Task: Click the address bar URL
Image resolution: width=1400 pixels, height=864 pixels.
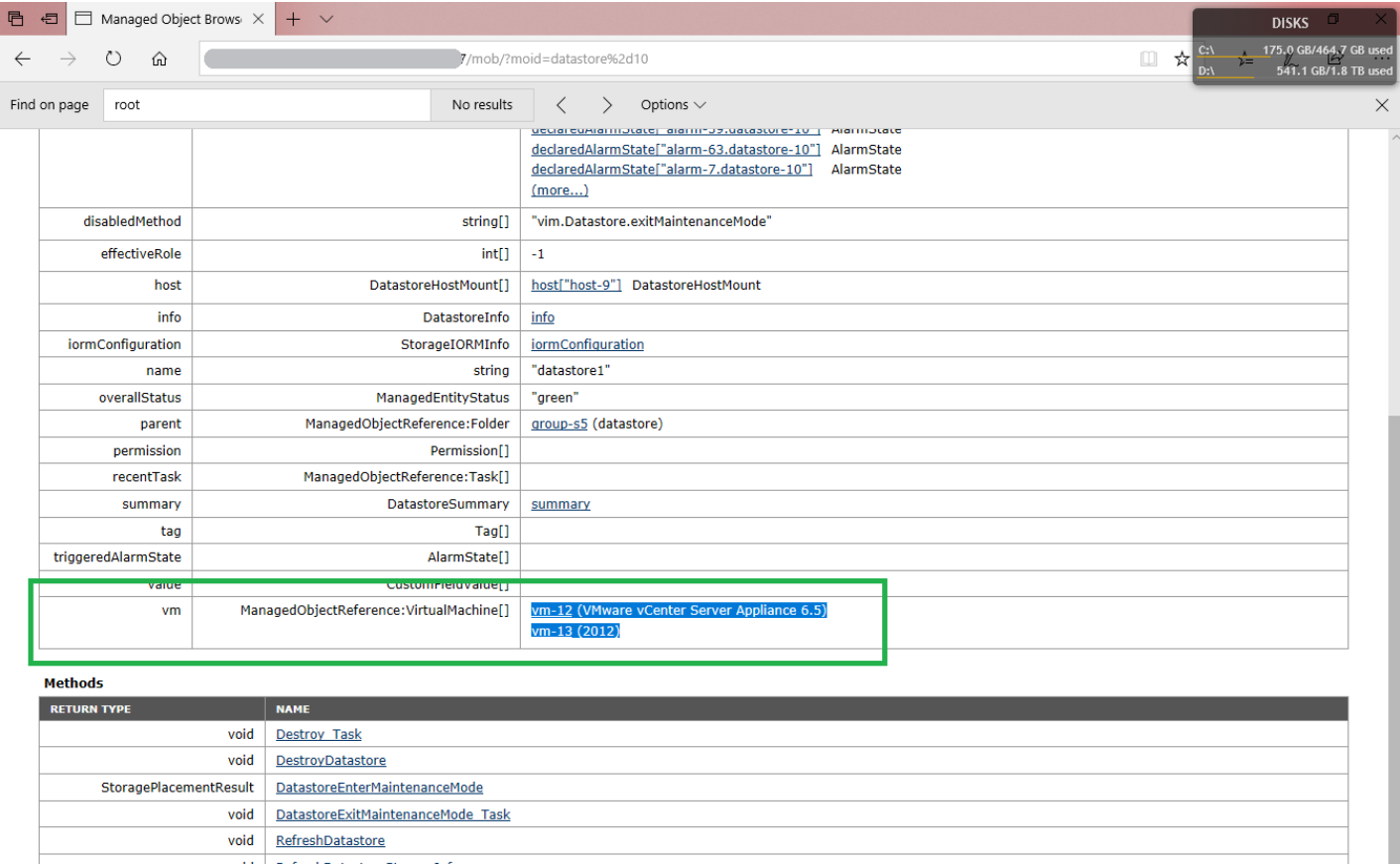Action: click(556, 60)
